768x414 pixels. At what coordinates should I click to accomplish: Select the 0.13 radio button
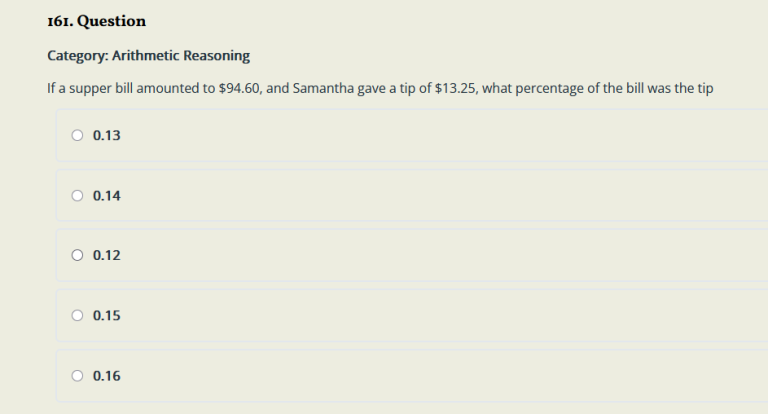click(x=78, y=135)
